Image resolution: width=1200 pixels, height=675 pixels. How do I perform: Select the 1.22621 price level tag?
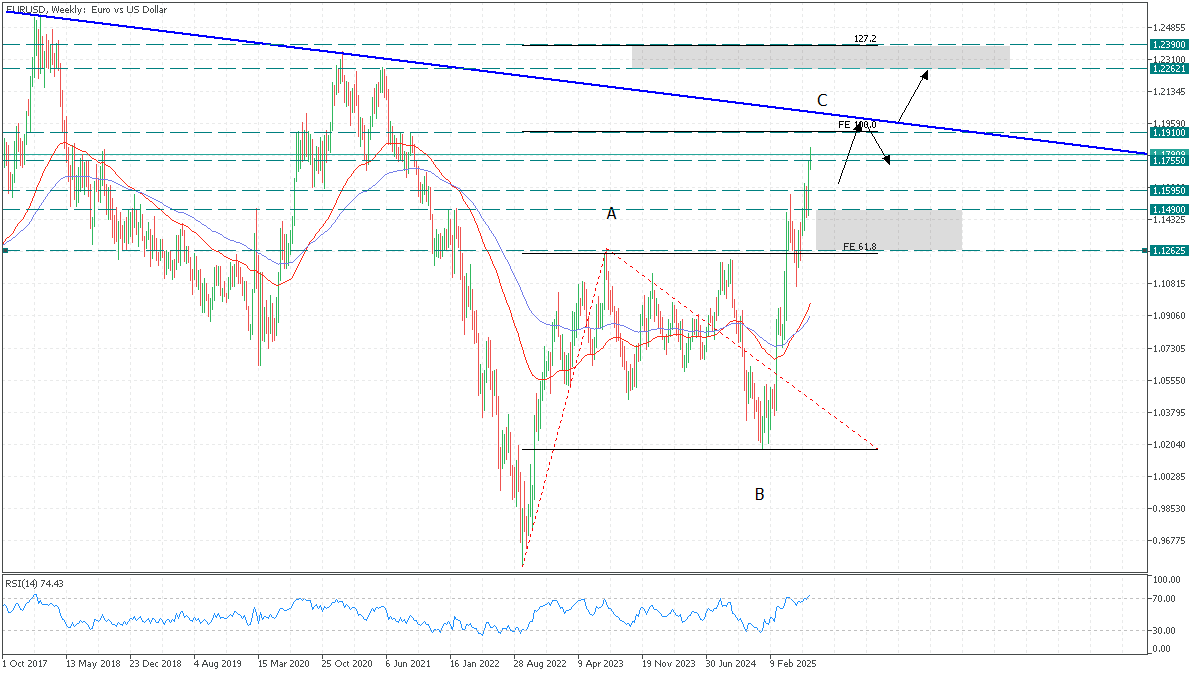(x=1168, y=69)
